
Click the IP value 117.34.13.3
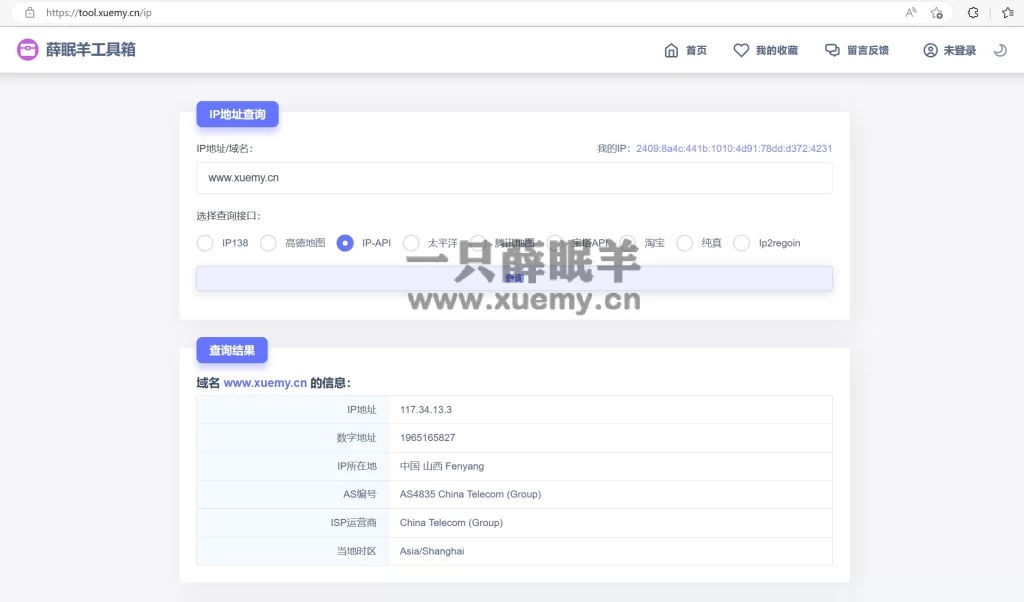426,409
